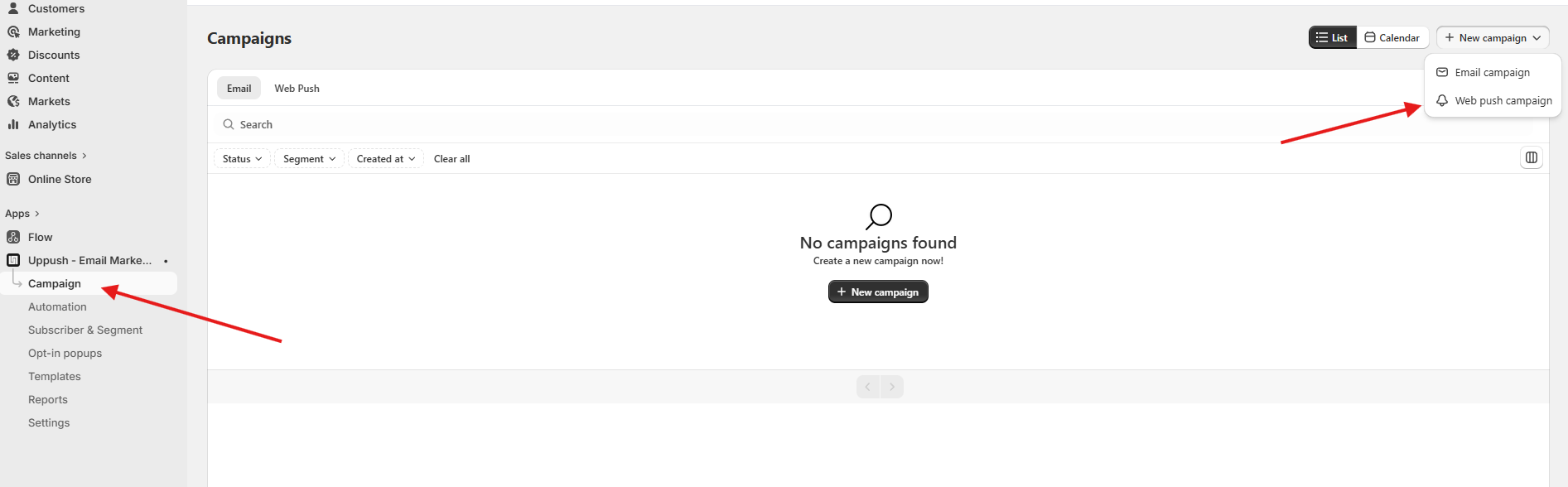This screenshot has height=487, width=1568.
Task: Switch to the Web Push tab
Action: pos(297,89)
